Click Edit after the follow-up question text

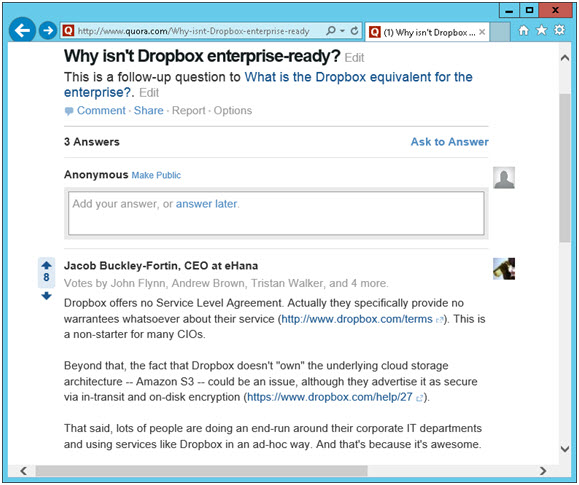point(149,92)
